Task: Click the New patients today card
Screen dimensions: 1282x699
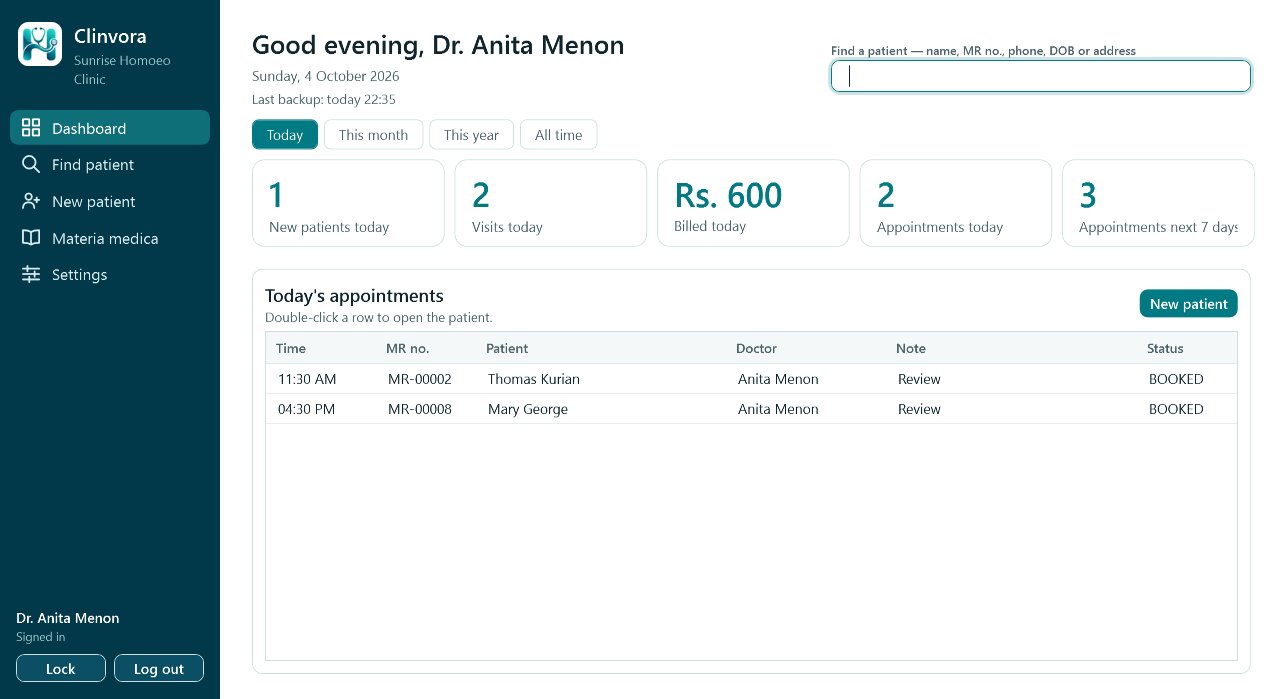Action: (348, 203)
